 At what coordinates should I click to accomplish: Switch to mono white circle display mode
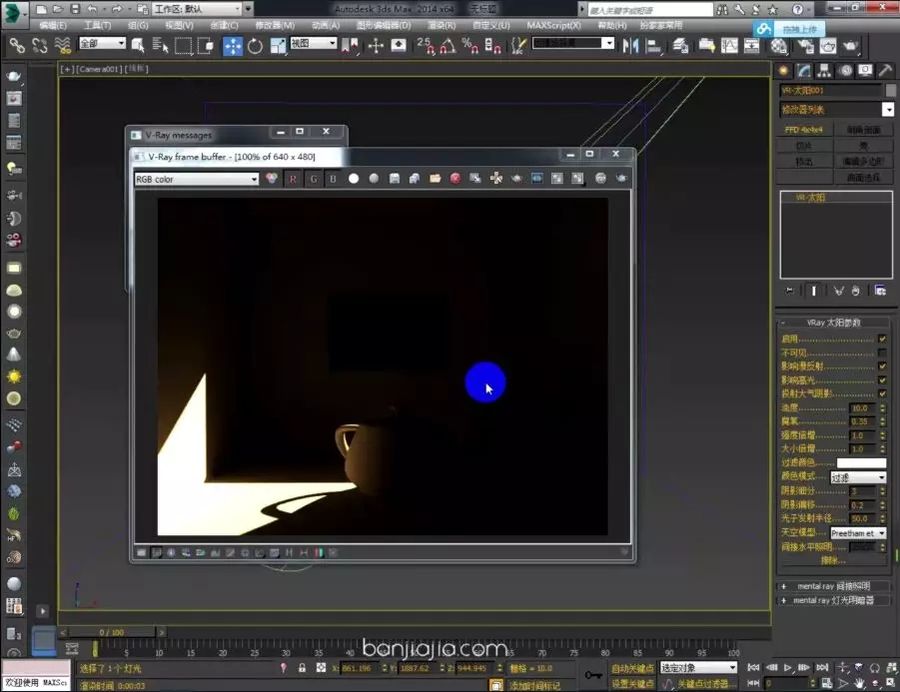pos(354,178)
